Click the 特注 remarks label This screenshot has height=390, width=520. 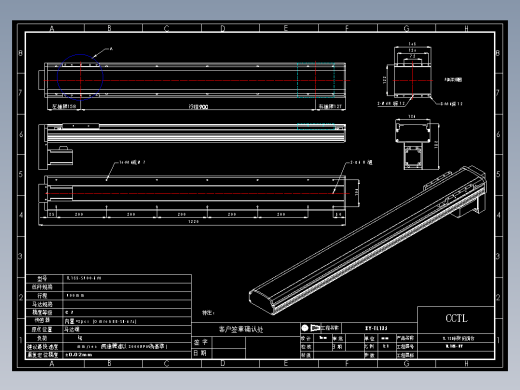coord(208,313)
